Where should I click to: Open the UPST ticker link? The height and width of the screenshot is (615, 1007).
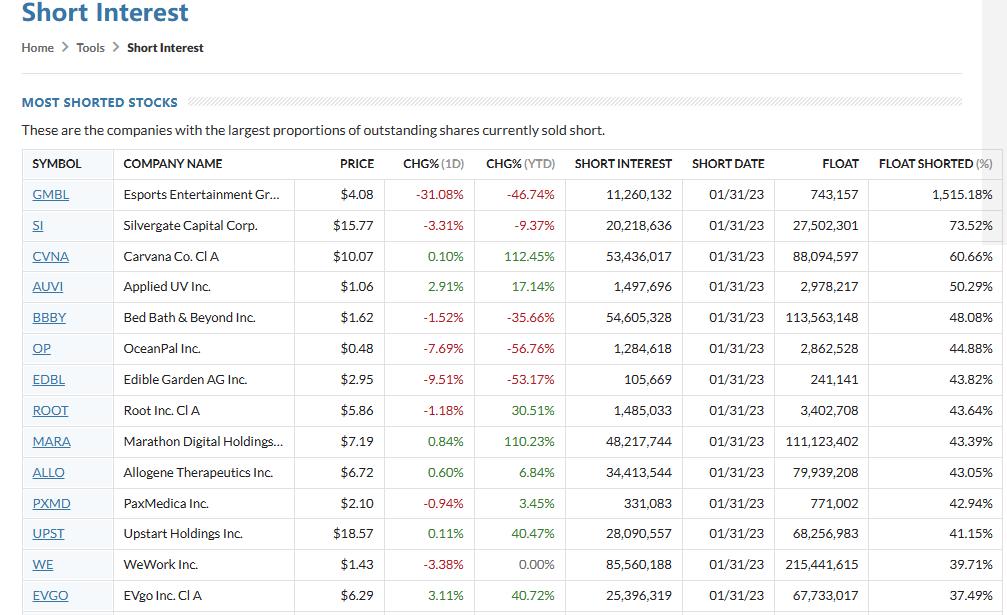[x=48, y=533]
